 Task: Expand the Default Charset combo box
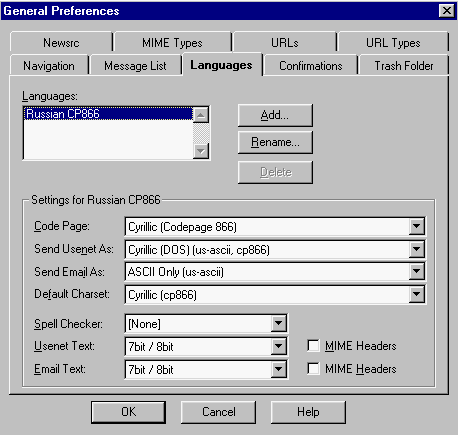[416, 294]
